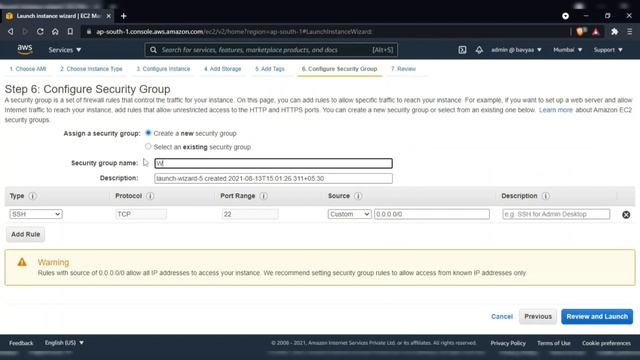The width and height of the screenshot is (640, 360).
Task: Click the info icon next to Type
Action: click(x=33, y=196)
